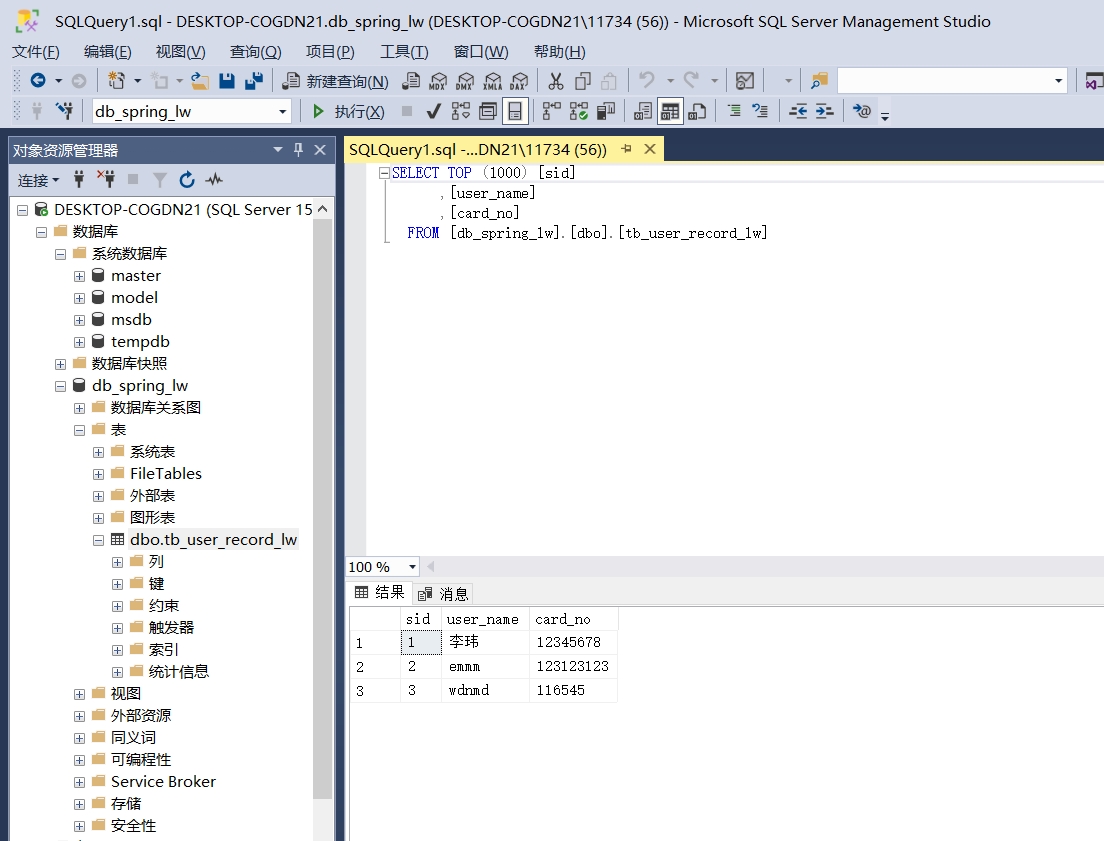Click the Specify Template Parameter Values icon
1104x841 pixels.
coord(862,111)
